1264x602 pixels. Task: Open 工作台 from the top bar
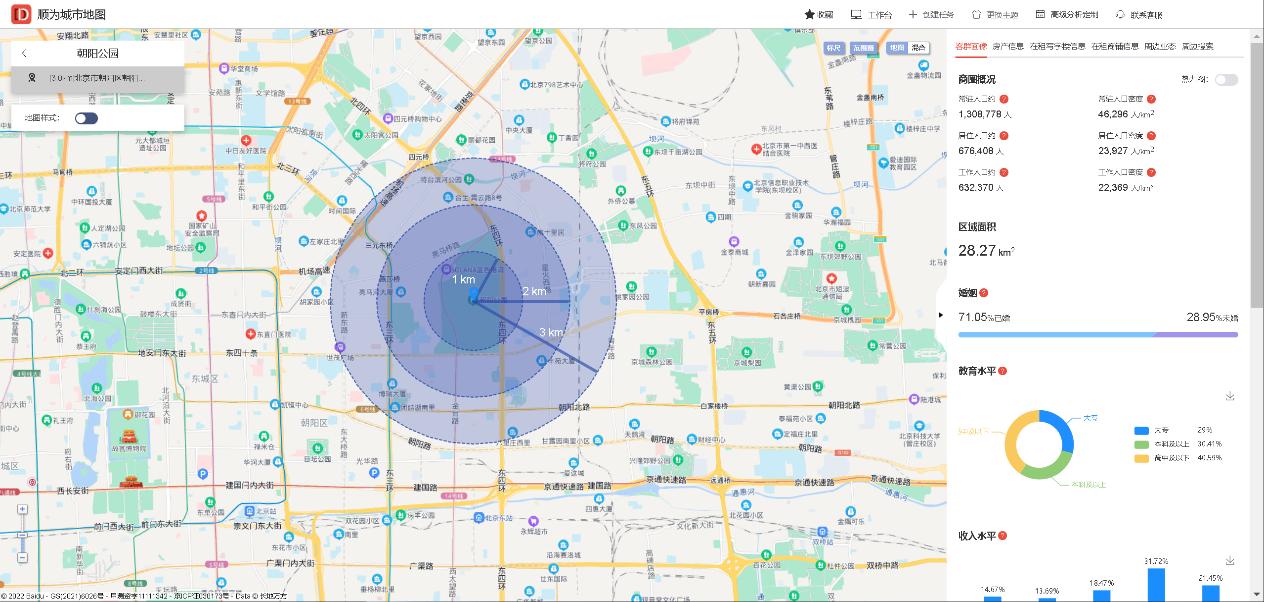click(856, 15)
